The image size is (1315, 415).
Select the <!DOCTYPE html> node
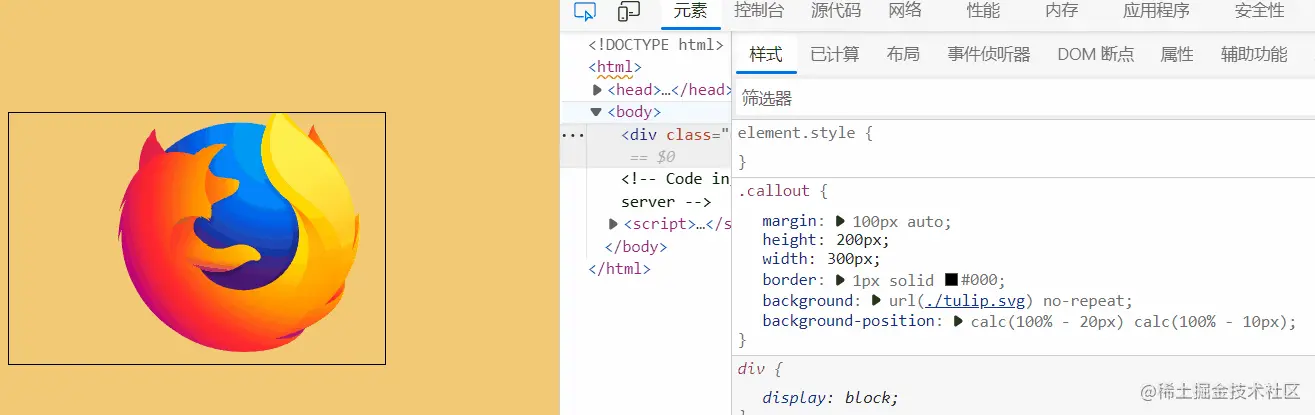click(x=655, y=44)
